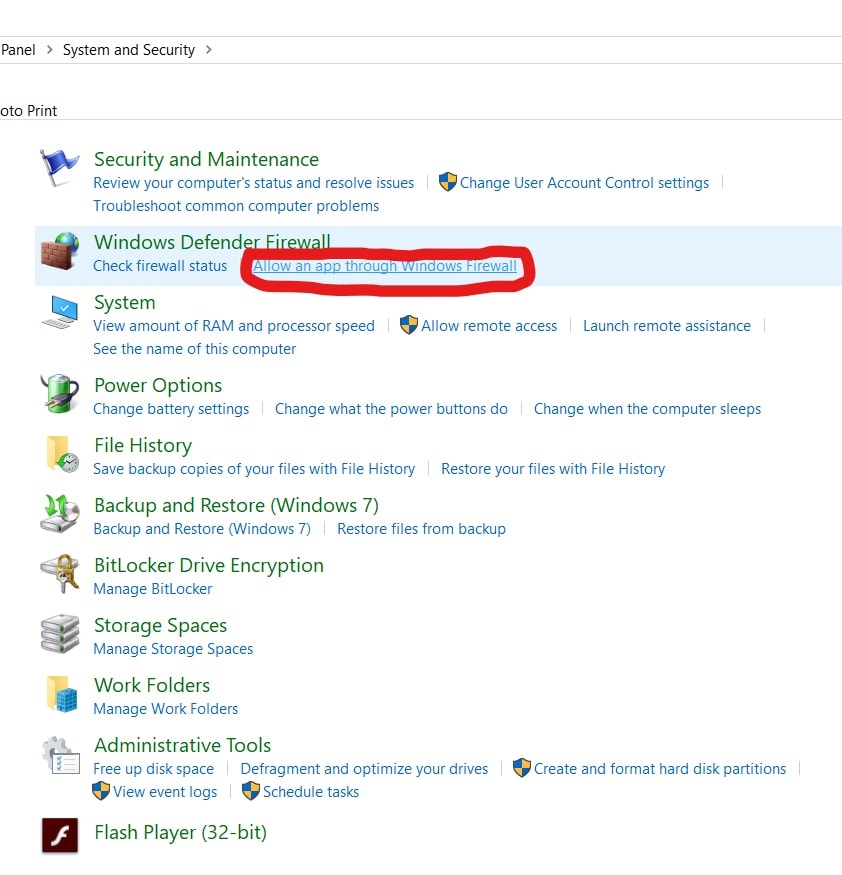This screenshot has width=842, height=875.
Task: Open Windows Defender Firewall heading
Action: (212, 242)
